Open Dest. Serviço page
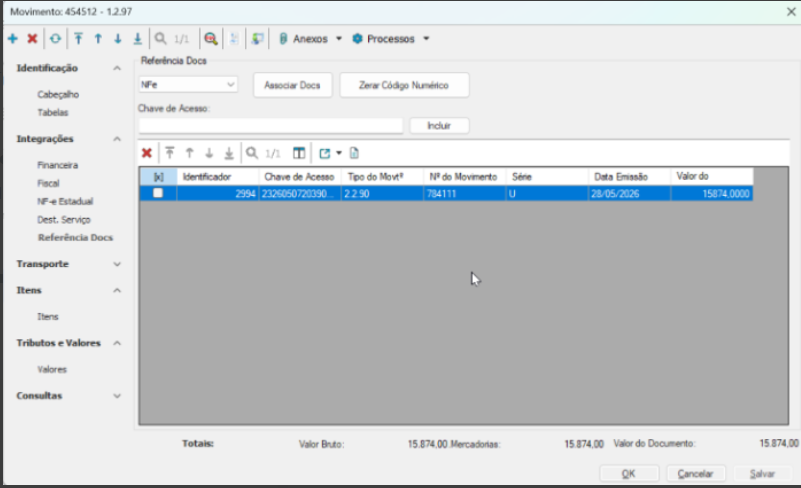This screenshot has width=801, height=488. pyautogui.click(x=64, y=220)
